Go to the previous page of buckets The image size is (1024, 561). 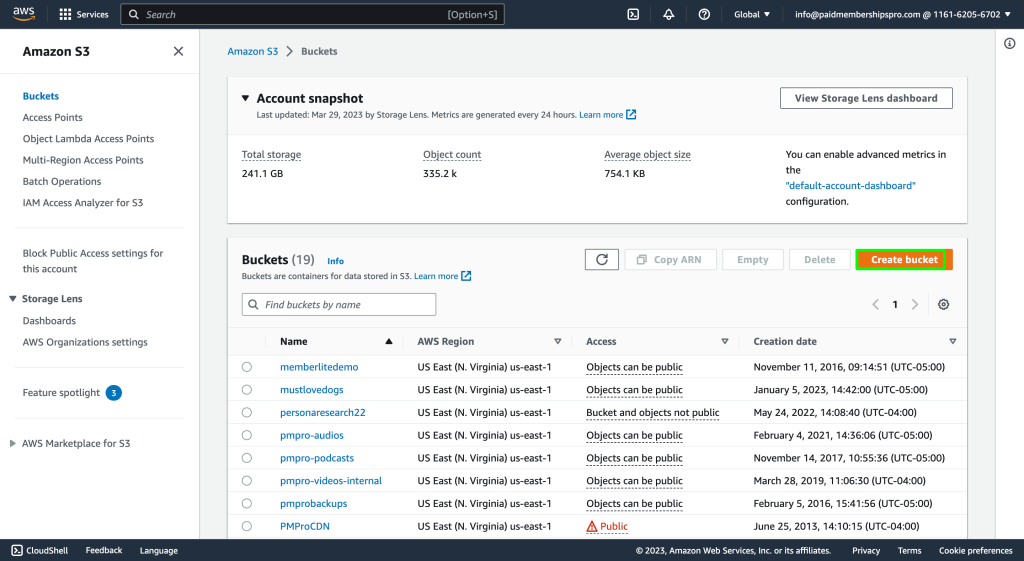click(876, 304)
